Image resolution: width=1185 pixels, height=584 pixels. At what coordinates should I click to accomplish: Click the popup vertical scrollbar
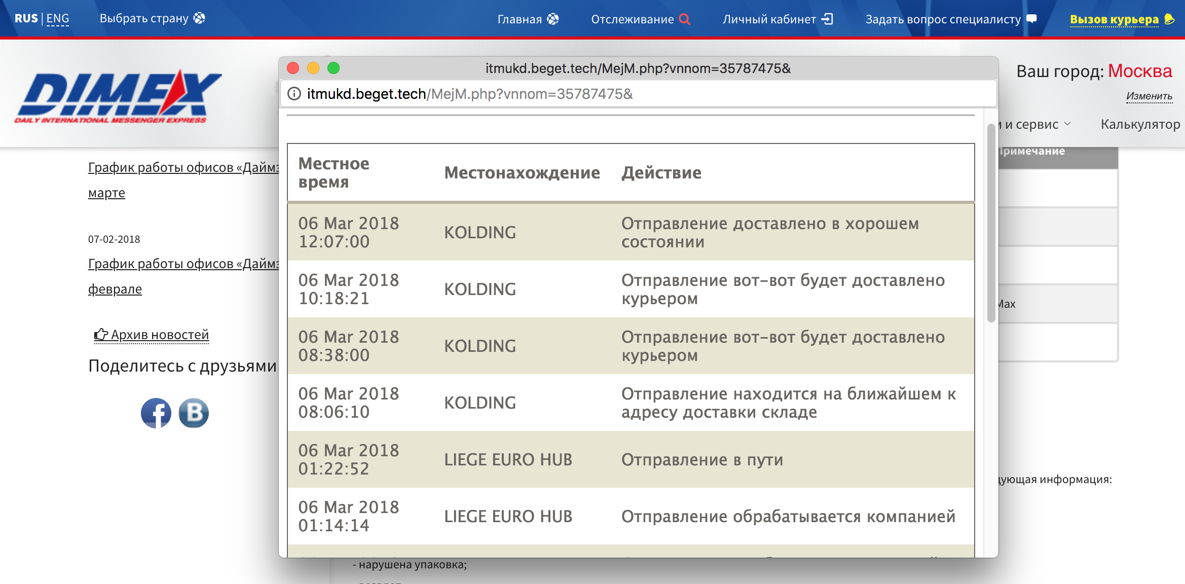(x=991, y=222)
